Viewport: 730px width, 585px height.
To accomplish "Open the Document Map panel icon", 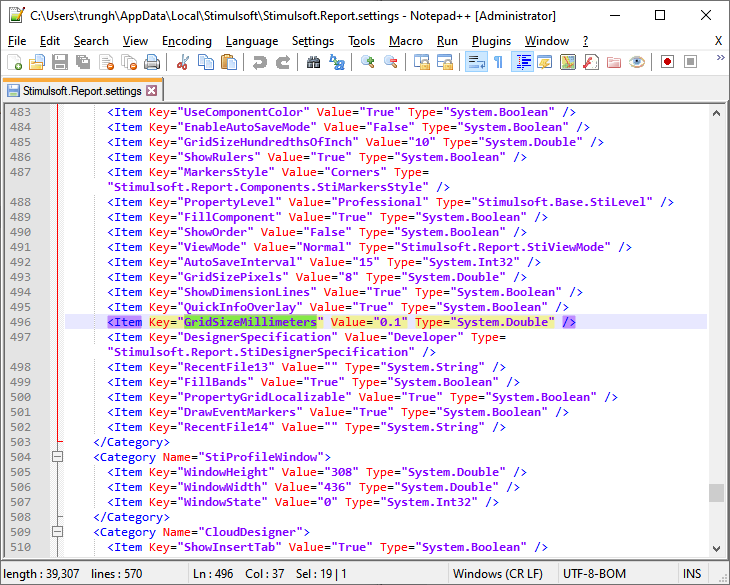I will tap(568, 62).
